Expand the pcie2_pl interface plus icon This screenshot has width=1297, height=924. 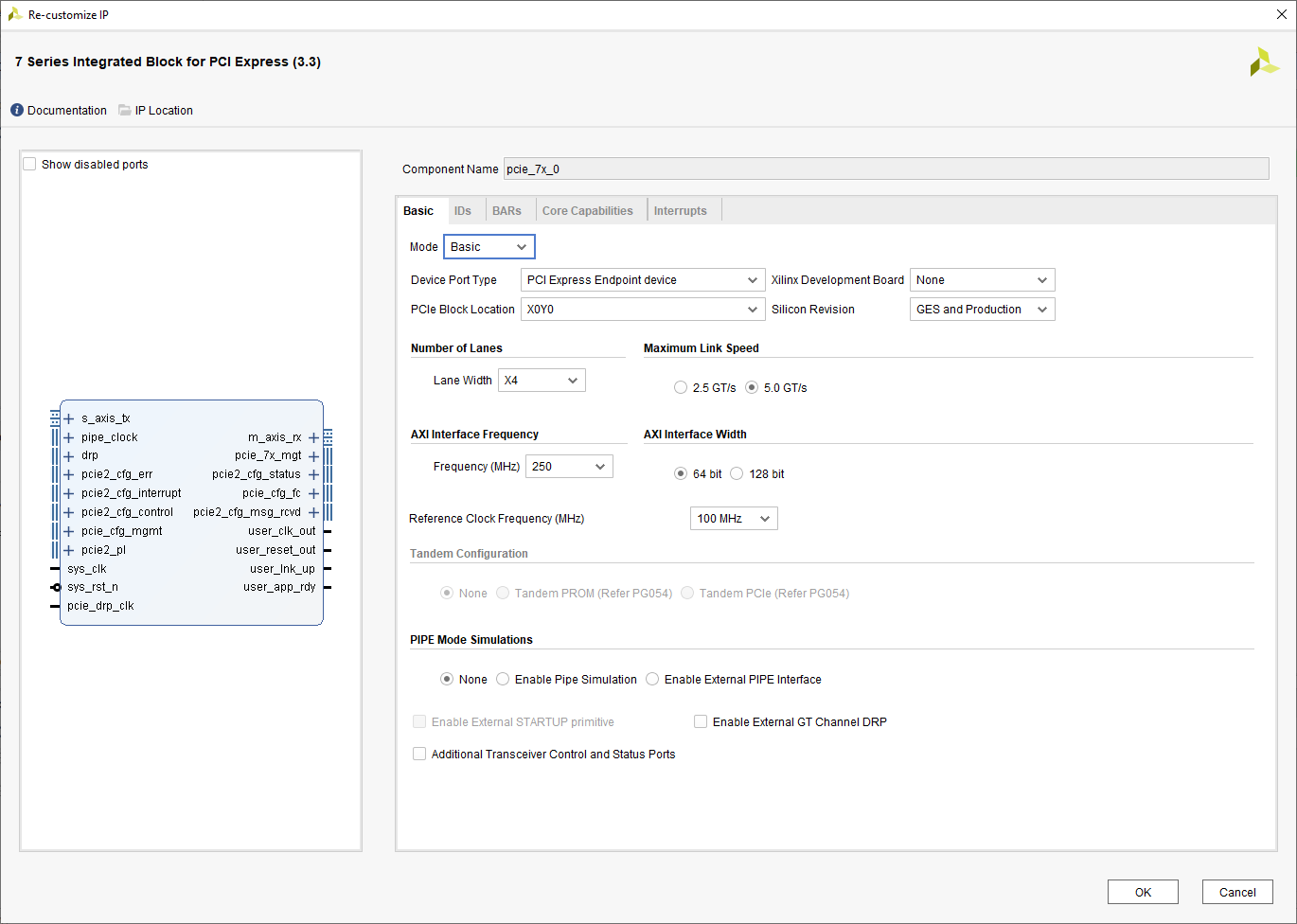point(68,550)
